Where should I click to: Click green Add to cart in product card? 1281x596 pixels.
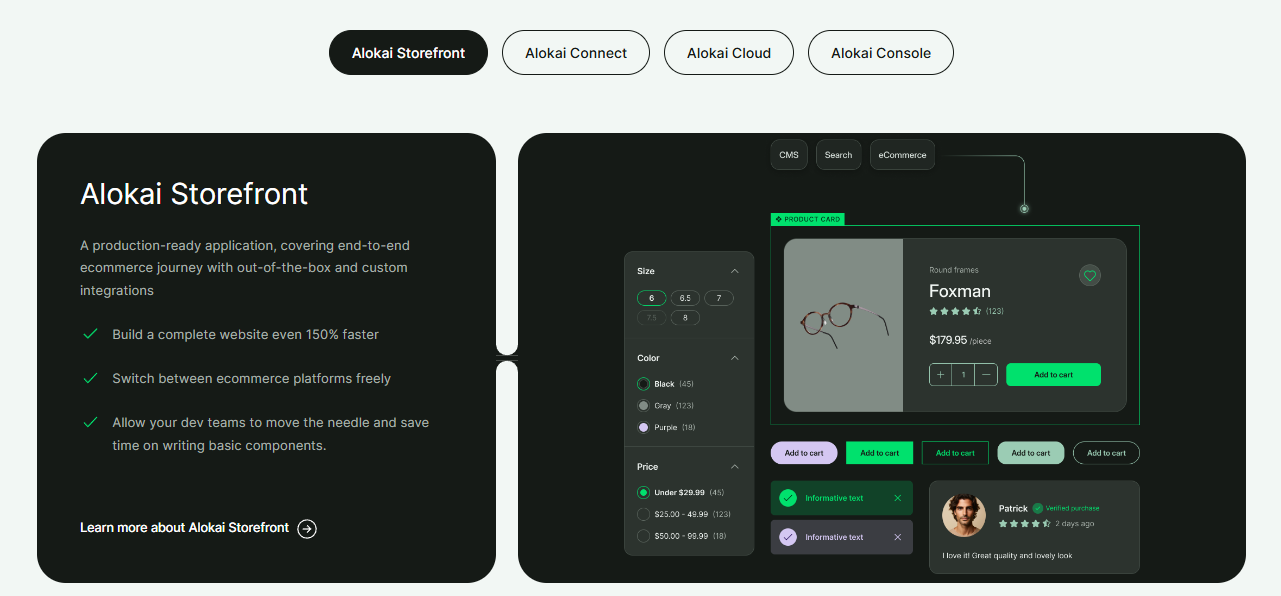click(1053, 375)
